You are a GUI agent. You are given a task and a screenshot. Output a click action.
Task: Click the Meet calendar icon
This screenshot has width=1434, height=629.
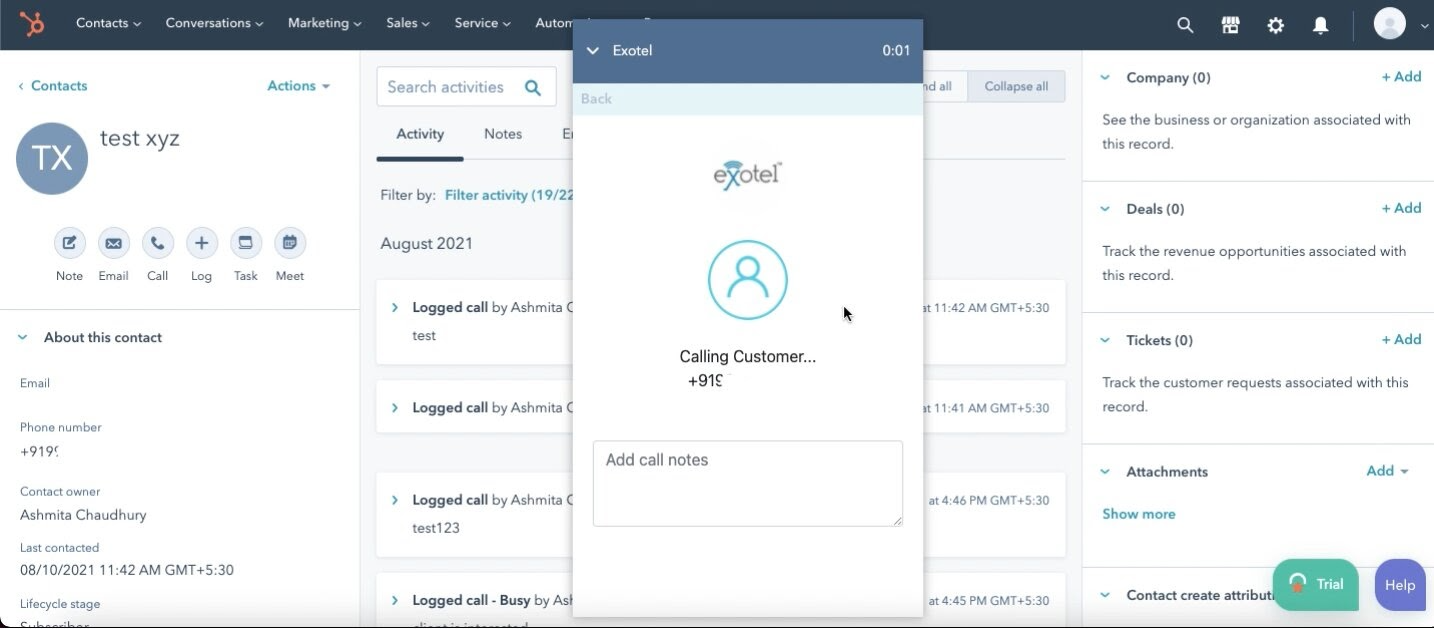289,243
